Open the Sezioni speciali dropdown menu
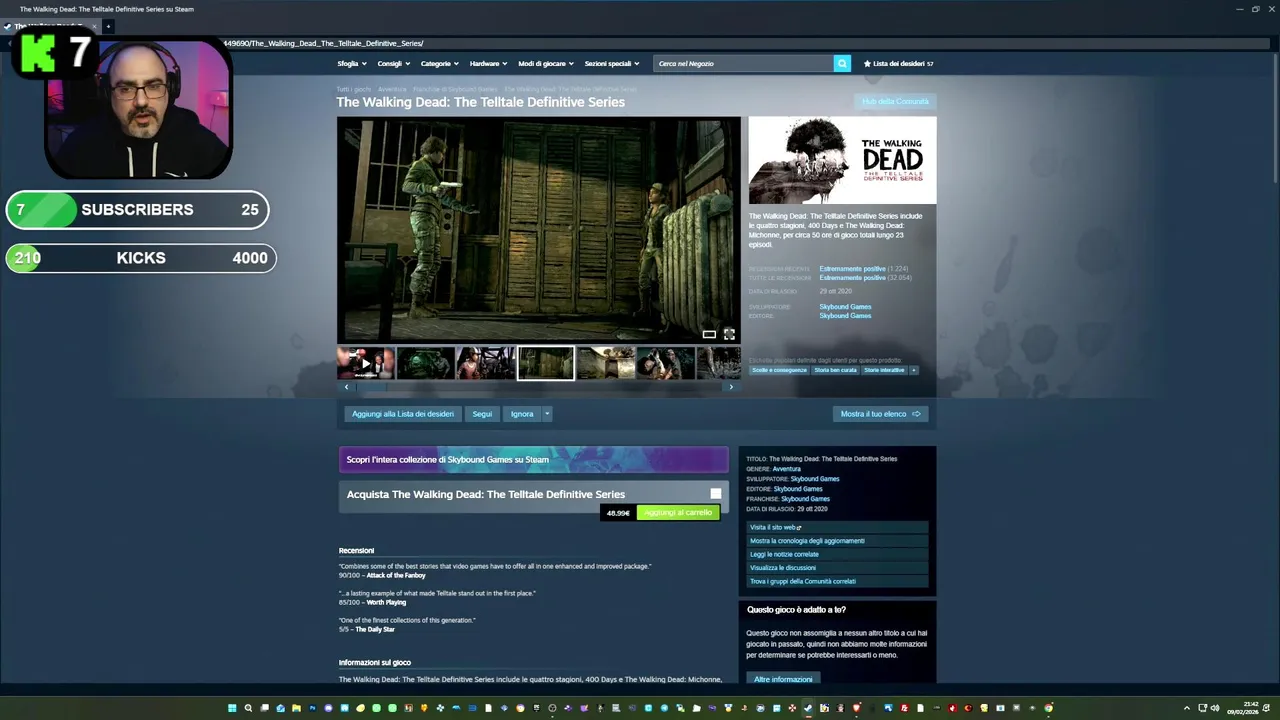The image size is (1280, 720). [x=612, y=63]
